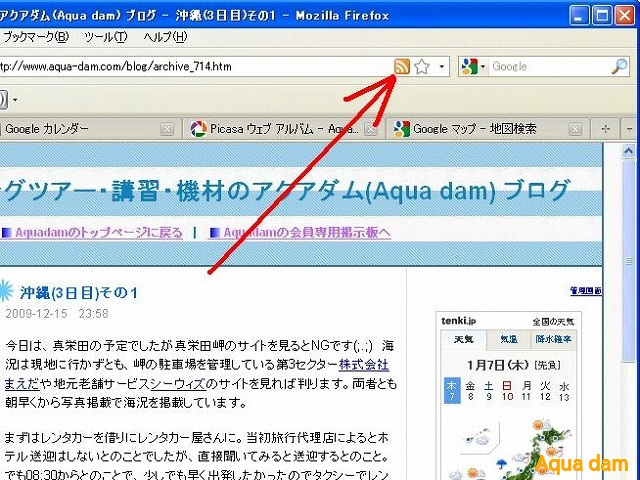Viewport: 640px width, 480px height.
Task: Open the toolbar dropdown arrow below the address bar
Action: pyautogui.click(x=15, y=99)
